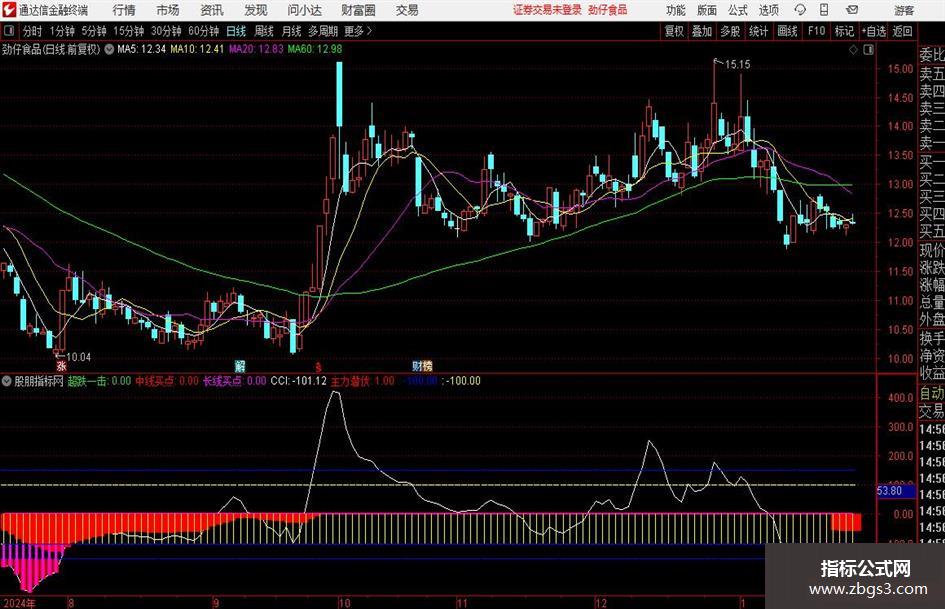Click the Tongdaxin red logo icon
Screen dimensions: 945x609
(x=8, y=10)
